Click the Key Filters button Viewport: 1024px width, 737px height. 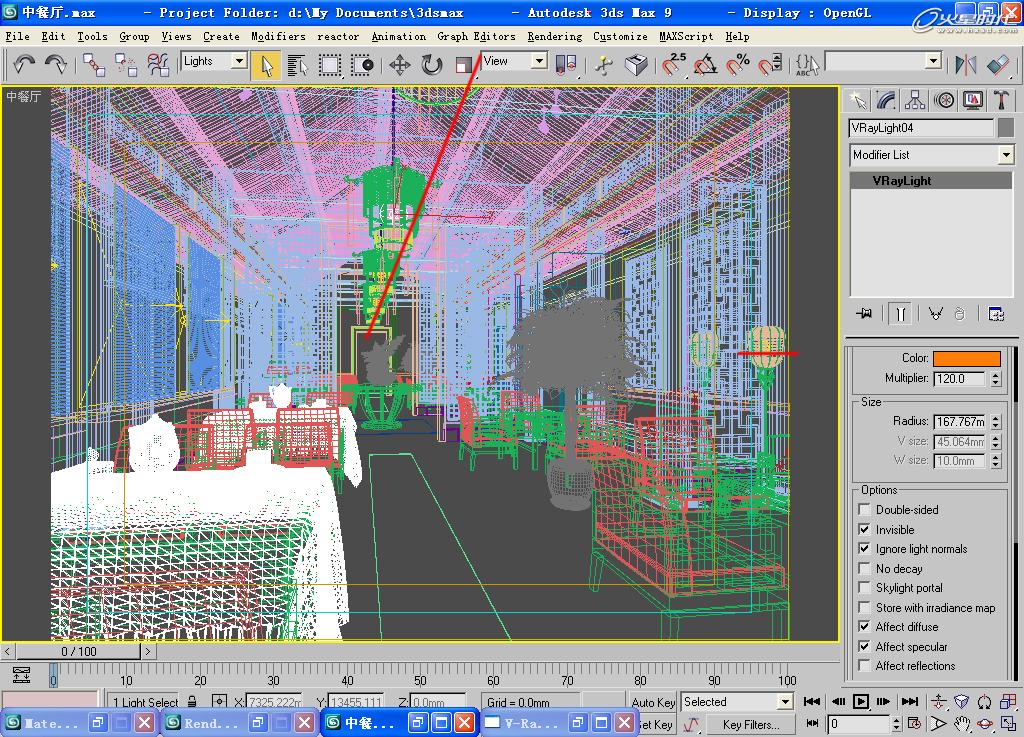pos(751,725)
